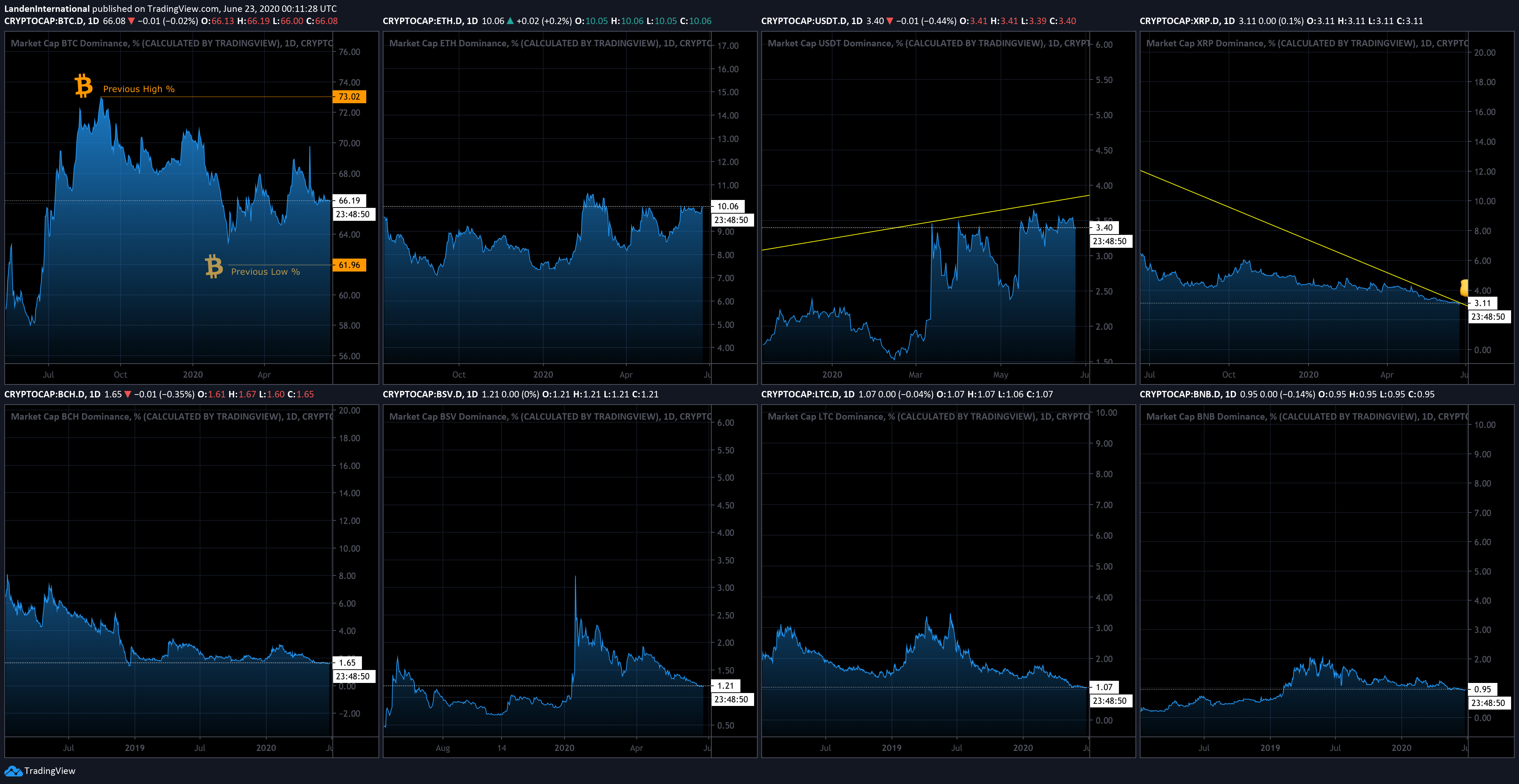The width and height of the screenshot is (1519, 784).
Task: Click the 10.06 value label on ETH chart
Action: click(728, 206)
